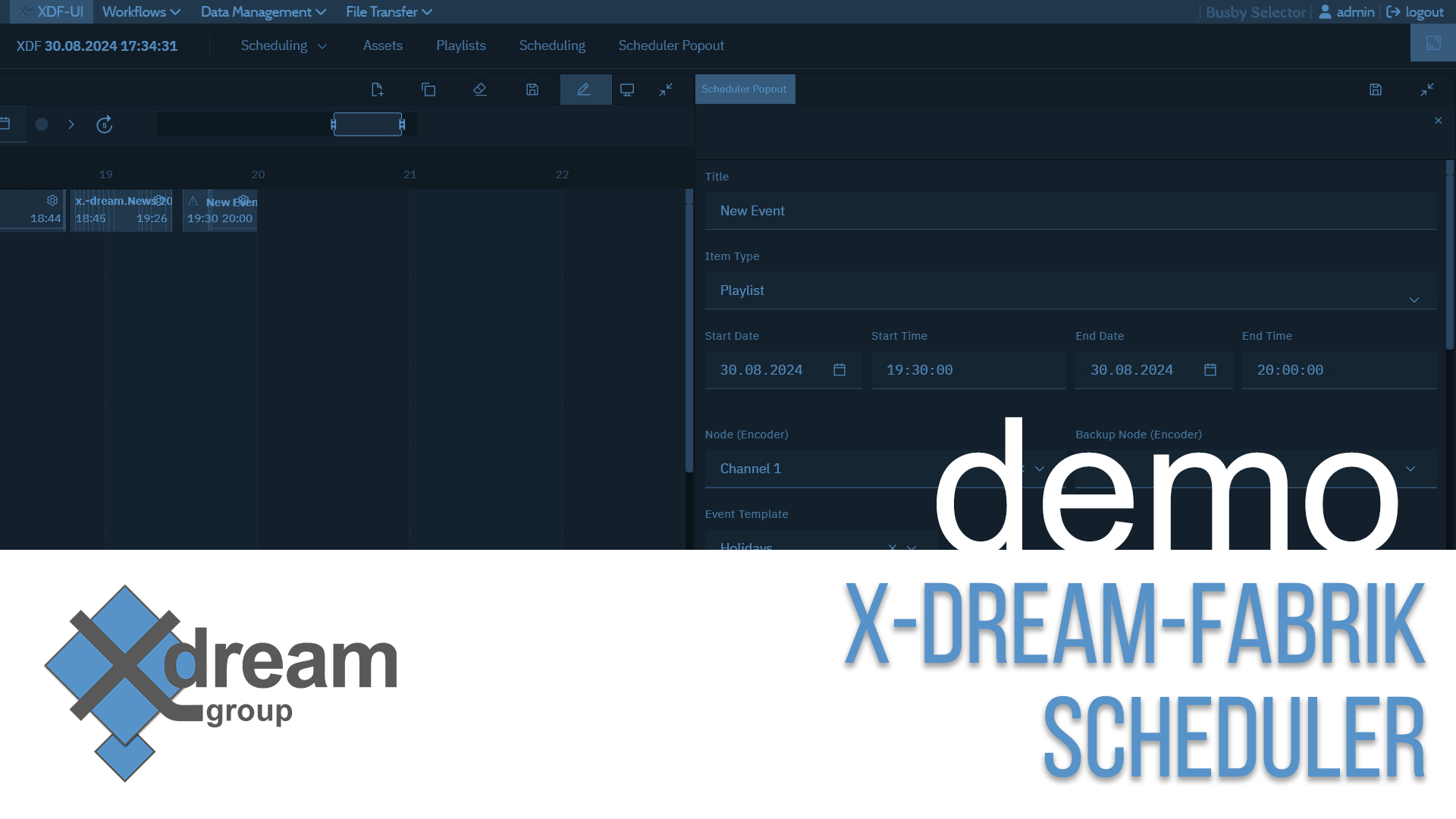
Task: Click the refresh 5 seconds icon
Action: (105, 124)
